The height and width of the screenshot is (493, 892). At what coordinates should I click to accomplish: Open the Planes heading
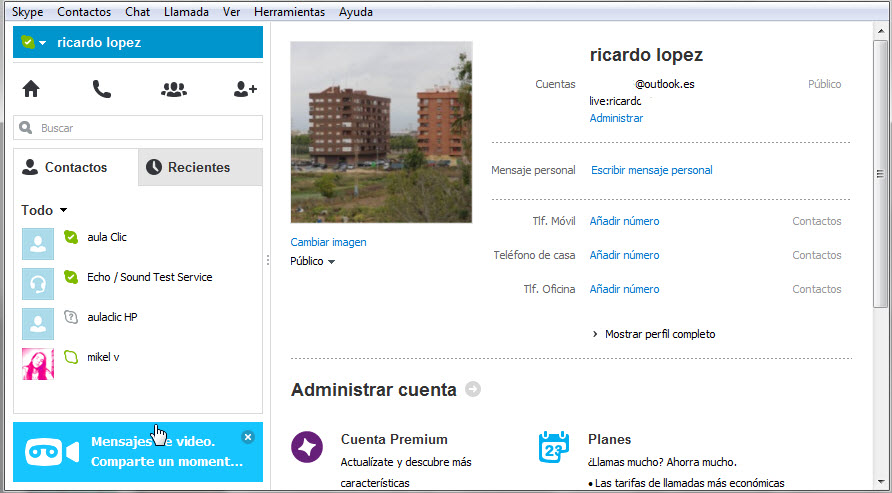[x=609, y=440]
